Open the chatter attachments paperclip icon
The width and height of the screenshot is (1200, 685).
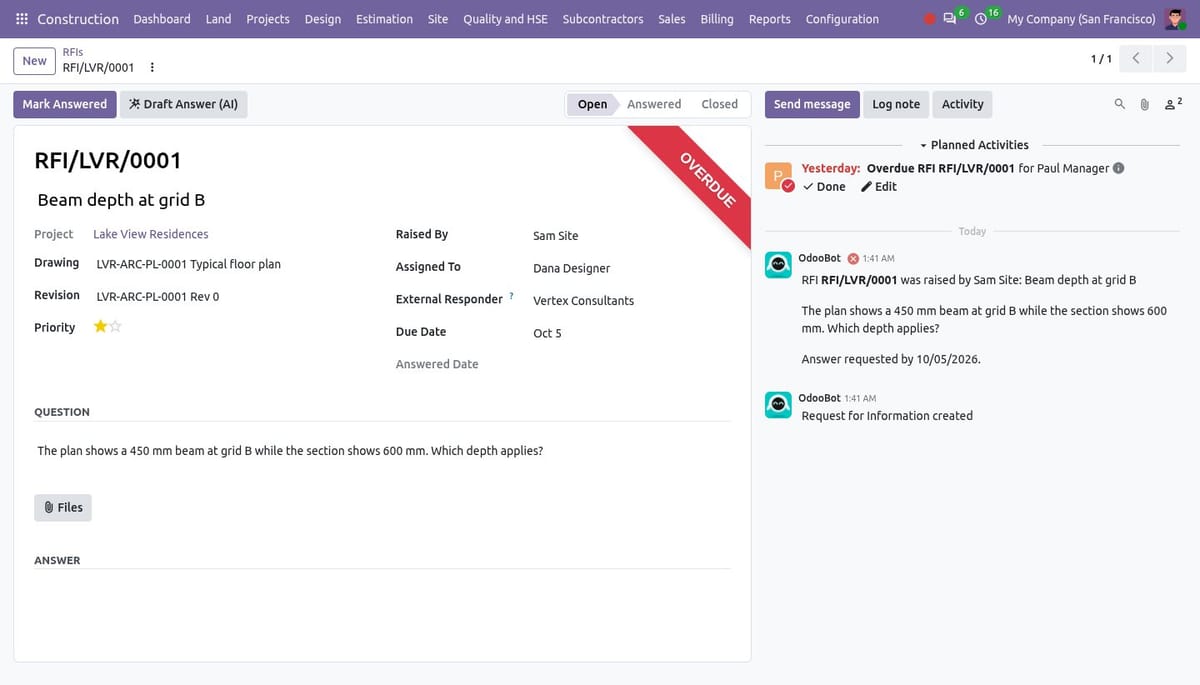click(1145, 104)
